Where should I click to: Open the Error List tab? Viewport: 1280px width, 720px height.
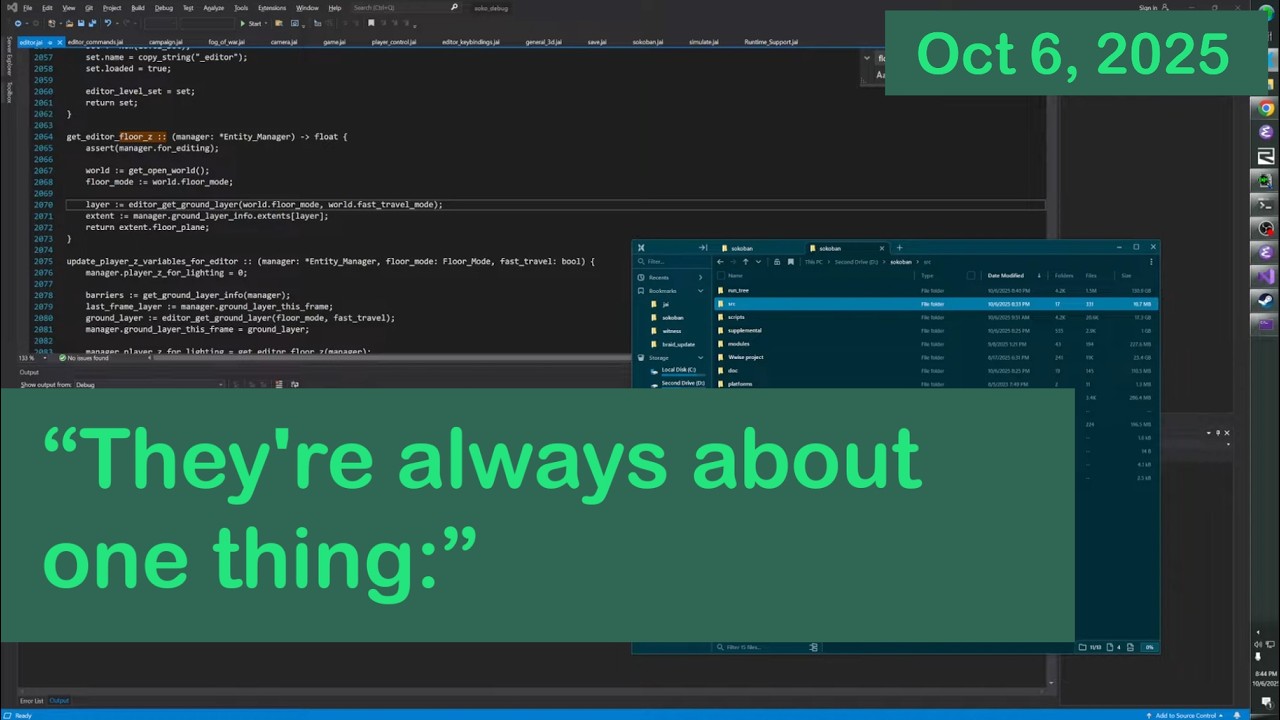click(31, 701)
